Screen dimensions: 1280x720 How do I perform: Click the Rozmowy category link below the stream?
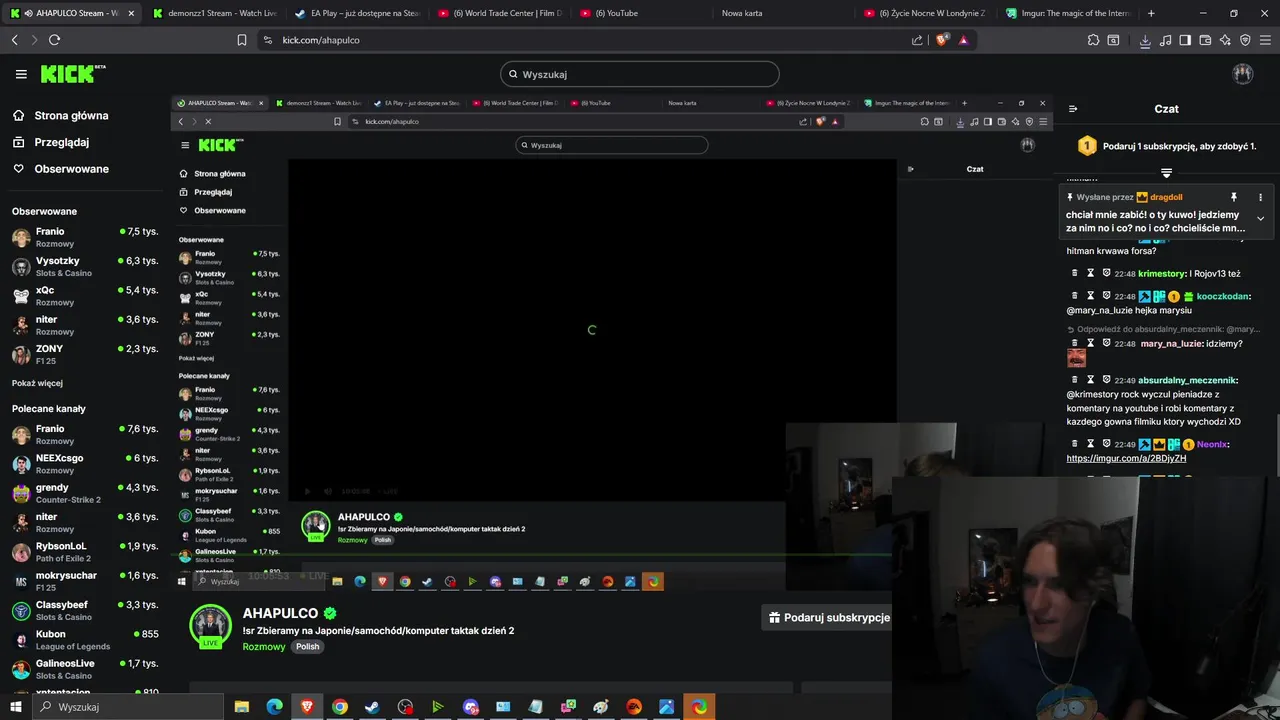click(x=264, y=647)
